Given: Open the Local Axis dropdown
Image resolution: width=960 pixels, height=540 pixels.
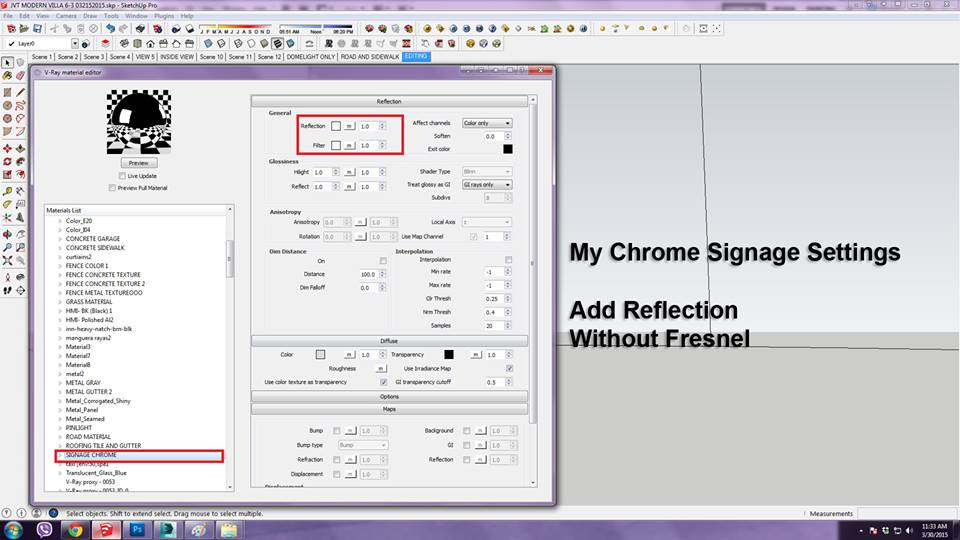Looking at the screenshot, I should pyautogui.click(x=487, y=222).
